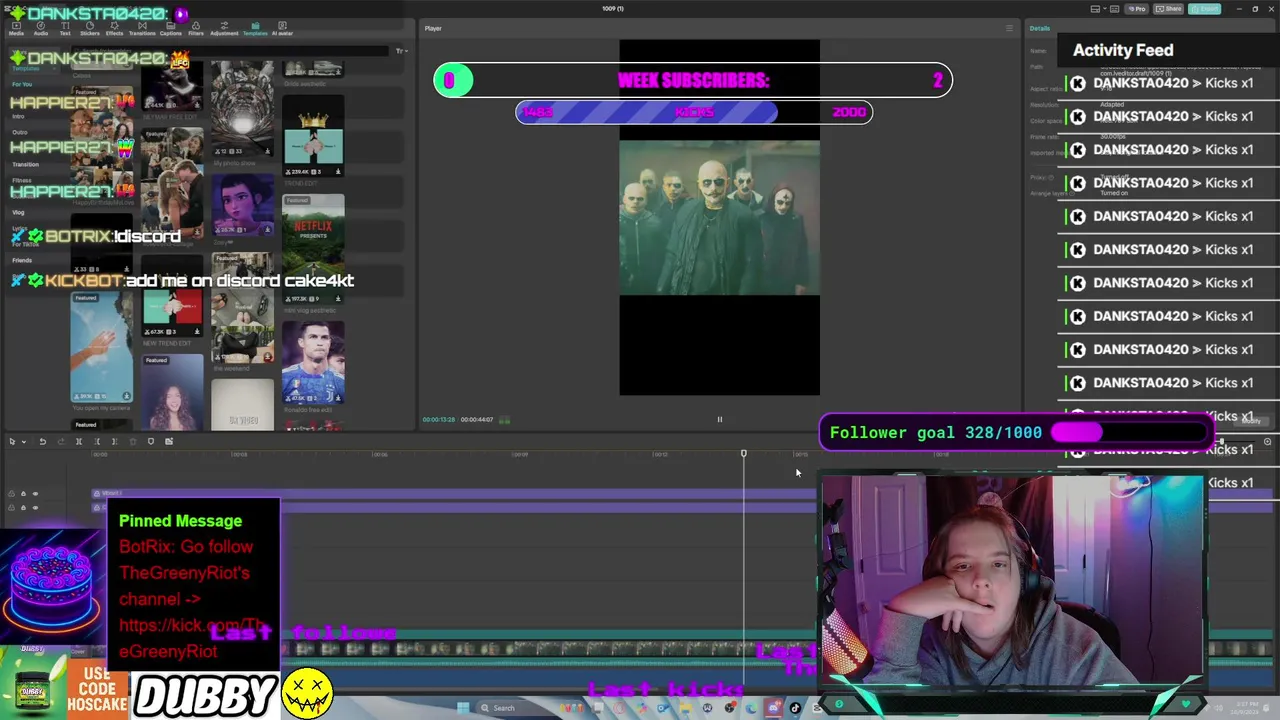
Task: Open the Player panel menu icon
Action: (x=1009, y=28)
